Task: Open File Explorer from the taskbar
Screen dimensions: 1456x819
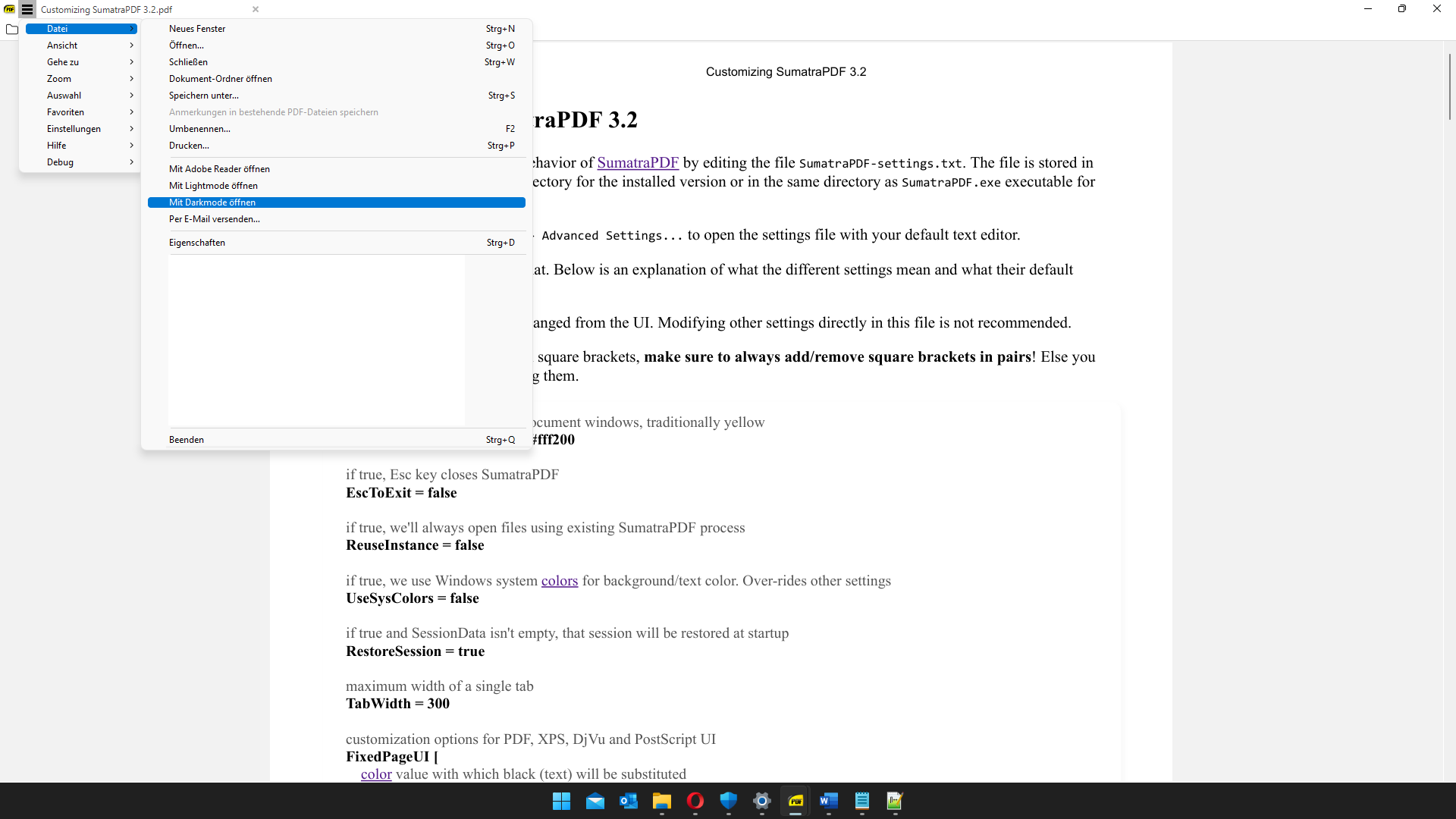Action: pyautogui.click(x=662, y=802)
